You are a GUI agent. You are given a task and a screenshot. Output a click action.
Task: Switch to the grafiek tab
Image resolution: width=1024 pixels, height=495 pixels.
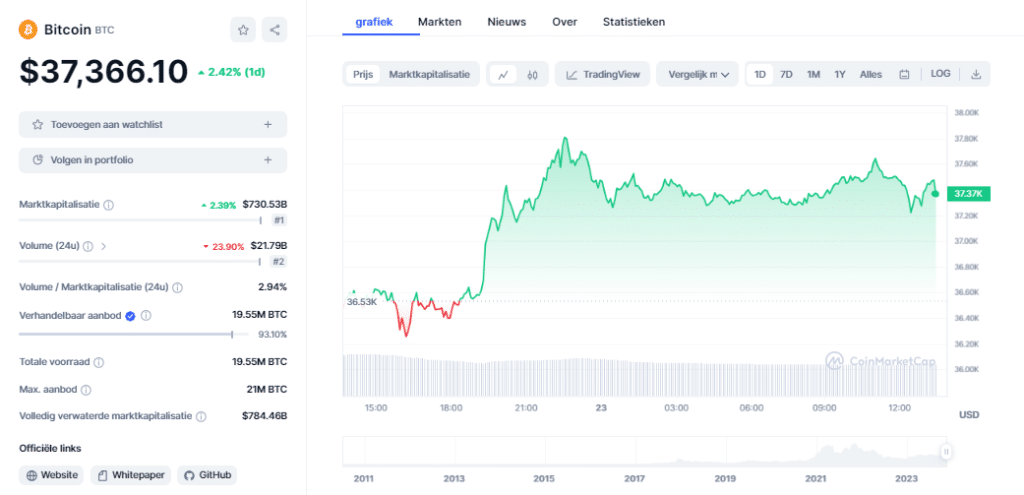[374, 22]
